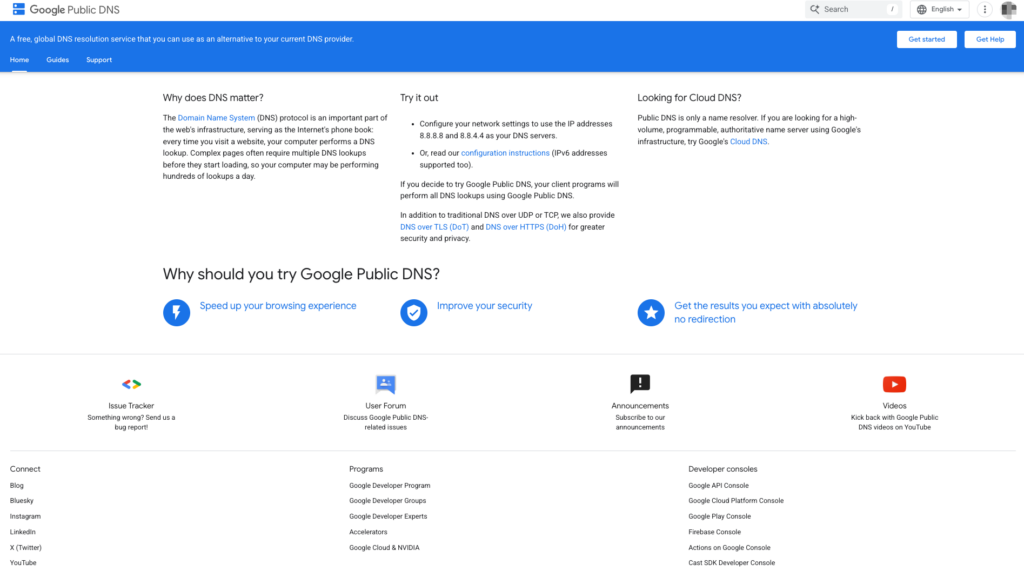Click 'Why should you try Google Public DNS?' heading
1024x571 pixels.
click(301, 274)
